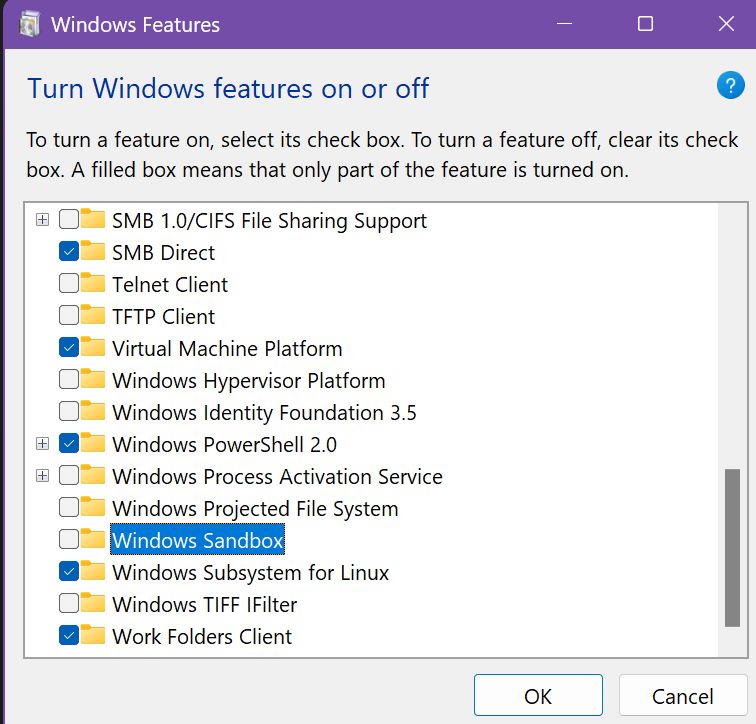The image size is (756, 724).
Task: Disable the Windows Subsystem for Linux checkbox
Action: [x=69, y=572]
